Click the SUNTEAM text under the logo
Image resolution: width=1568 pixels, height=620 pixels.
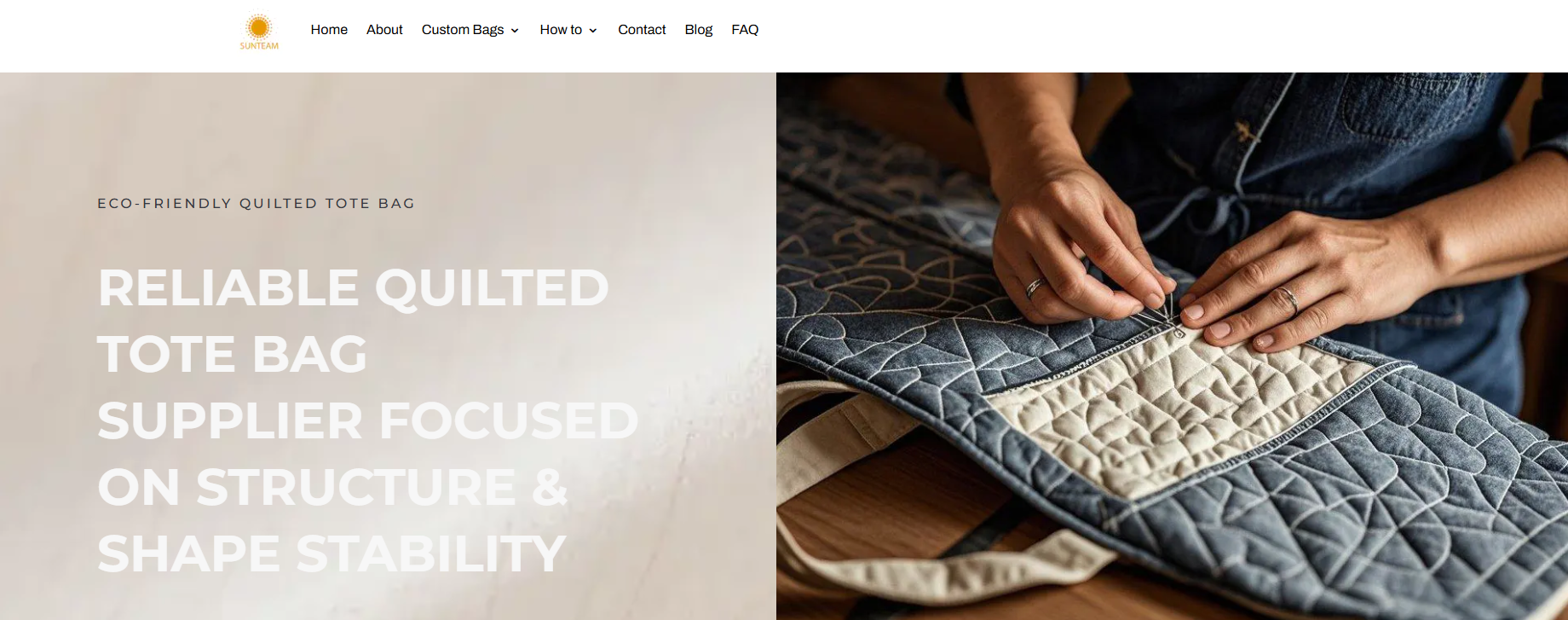pos(259,46)
